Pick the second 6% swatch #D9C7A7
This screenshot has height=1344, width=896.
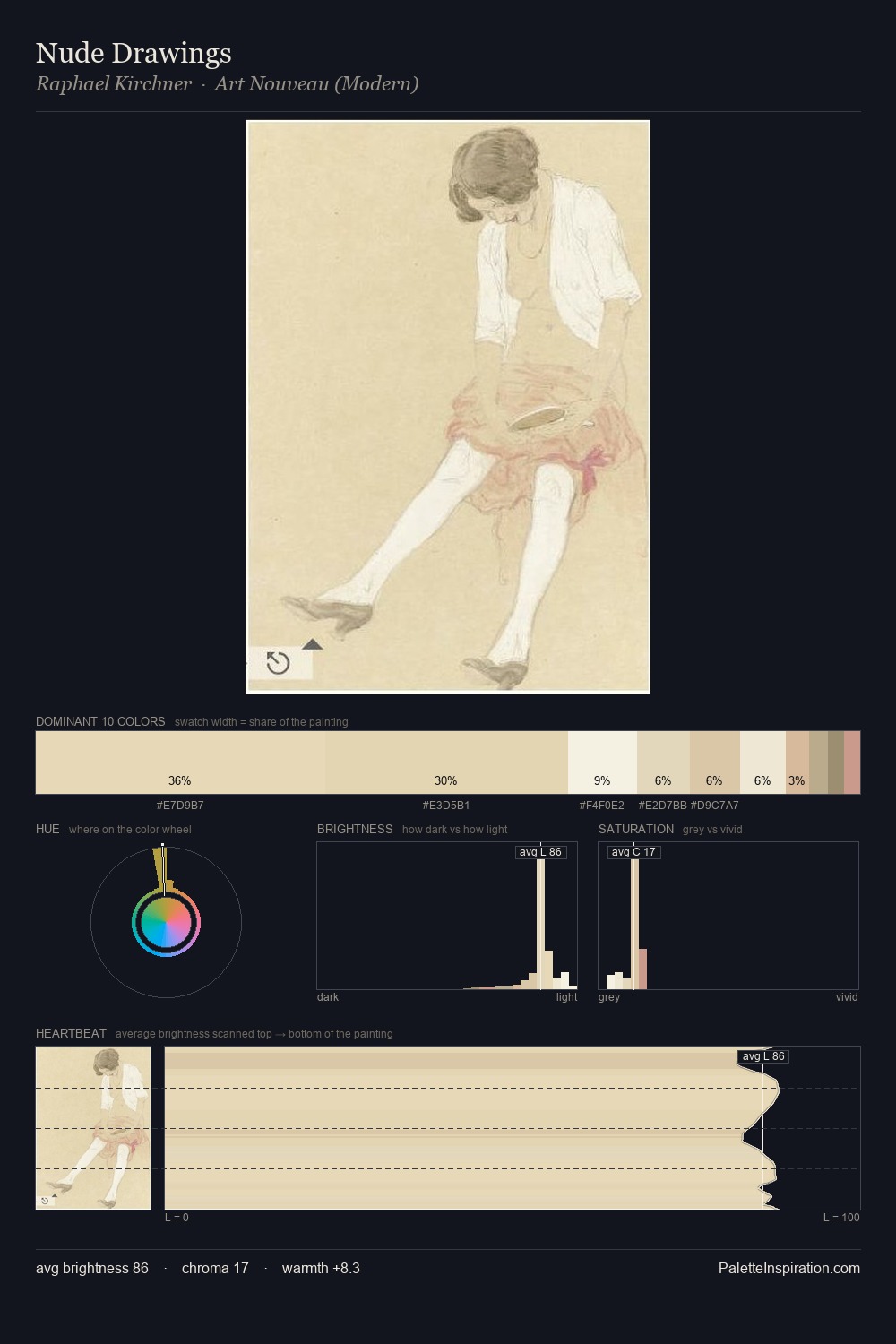point(714,762)
